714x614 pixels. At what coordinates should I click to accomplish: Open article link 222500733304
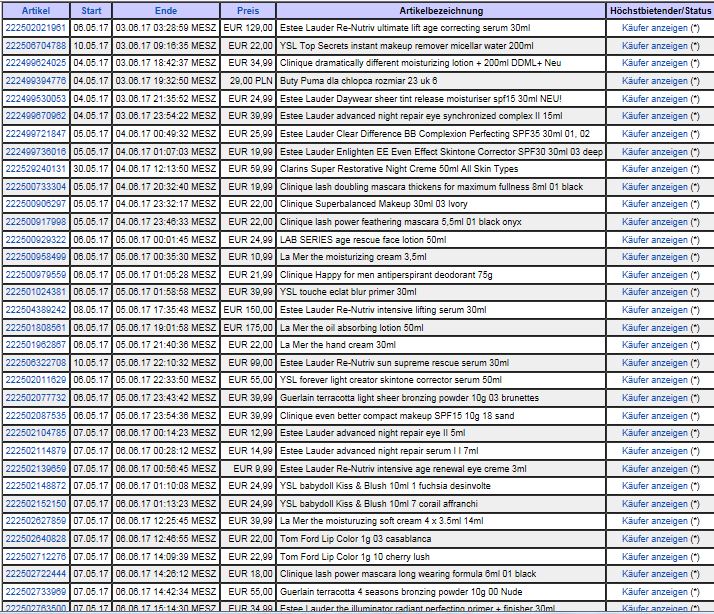click(36, 186)
